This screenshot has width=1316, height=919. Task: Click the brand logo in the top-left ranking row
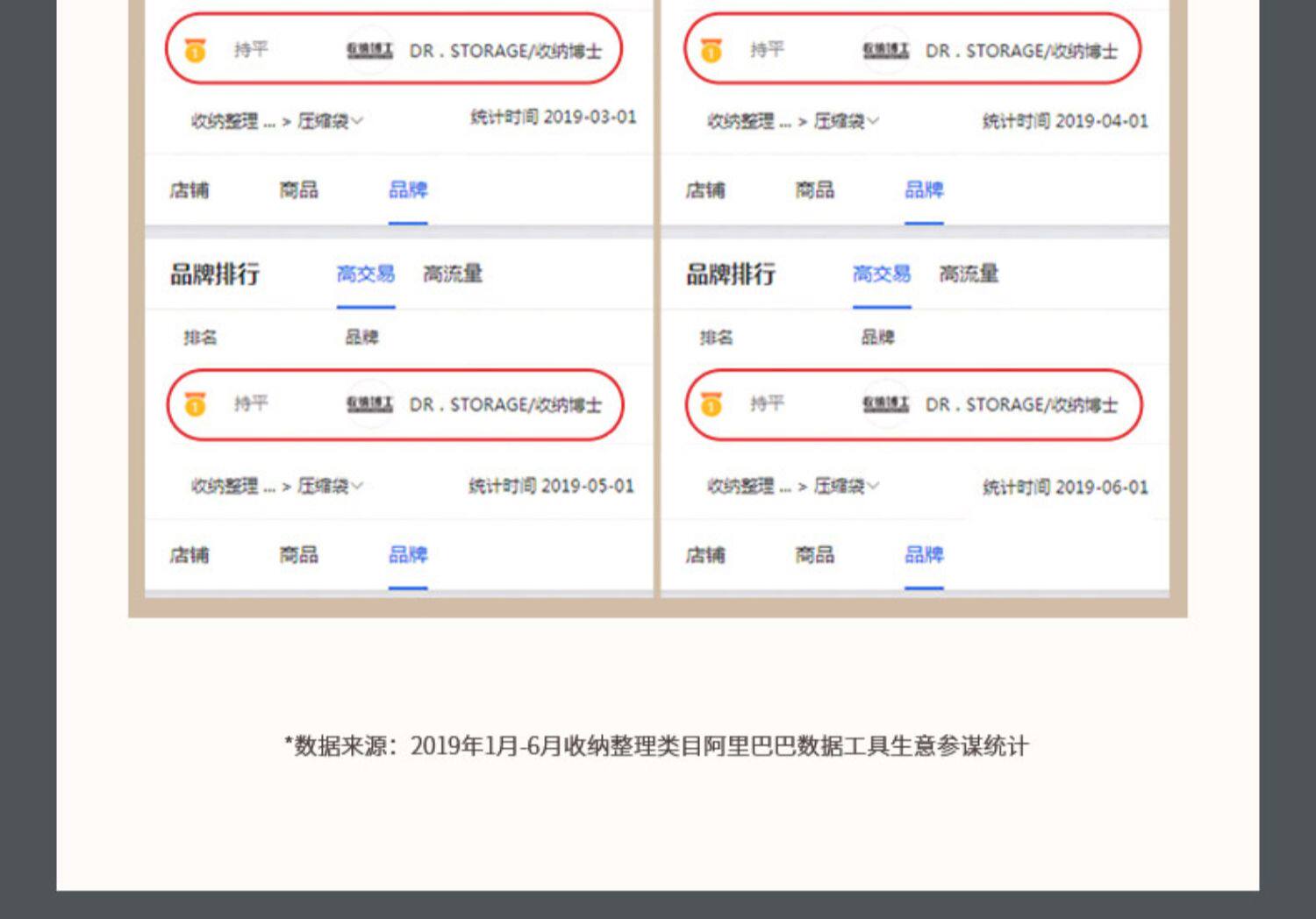[x=369, y=51]
